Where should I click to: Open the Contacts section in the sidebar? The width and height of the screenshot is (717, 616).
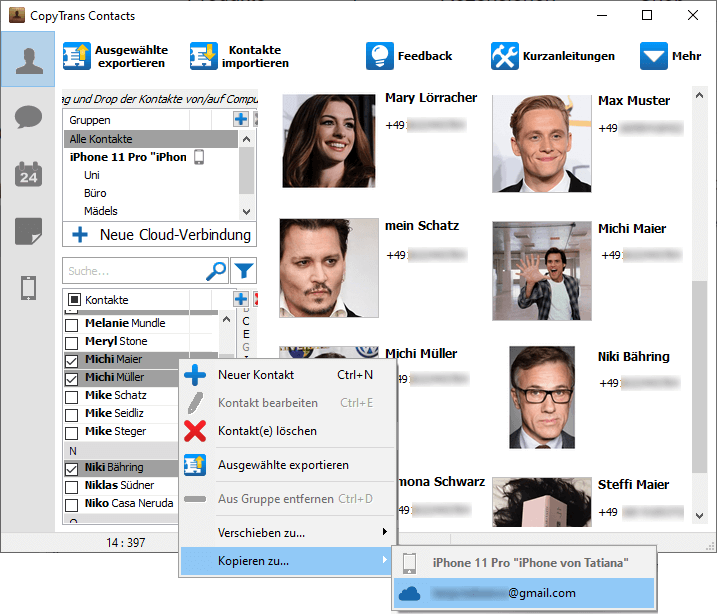pos(28,59)
